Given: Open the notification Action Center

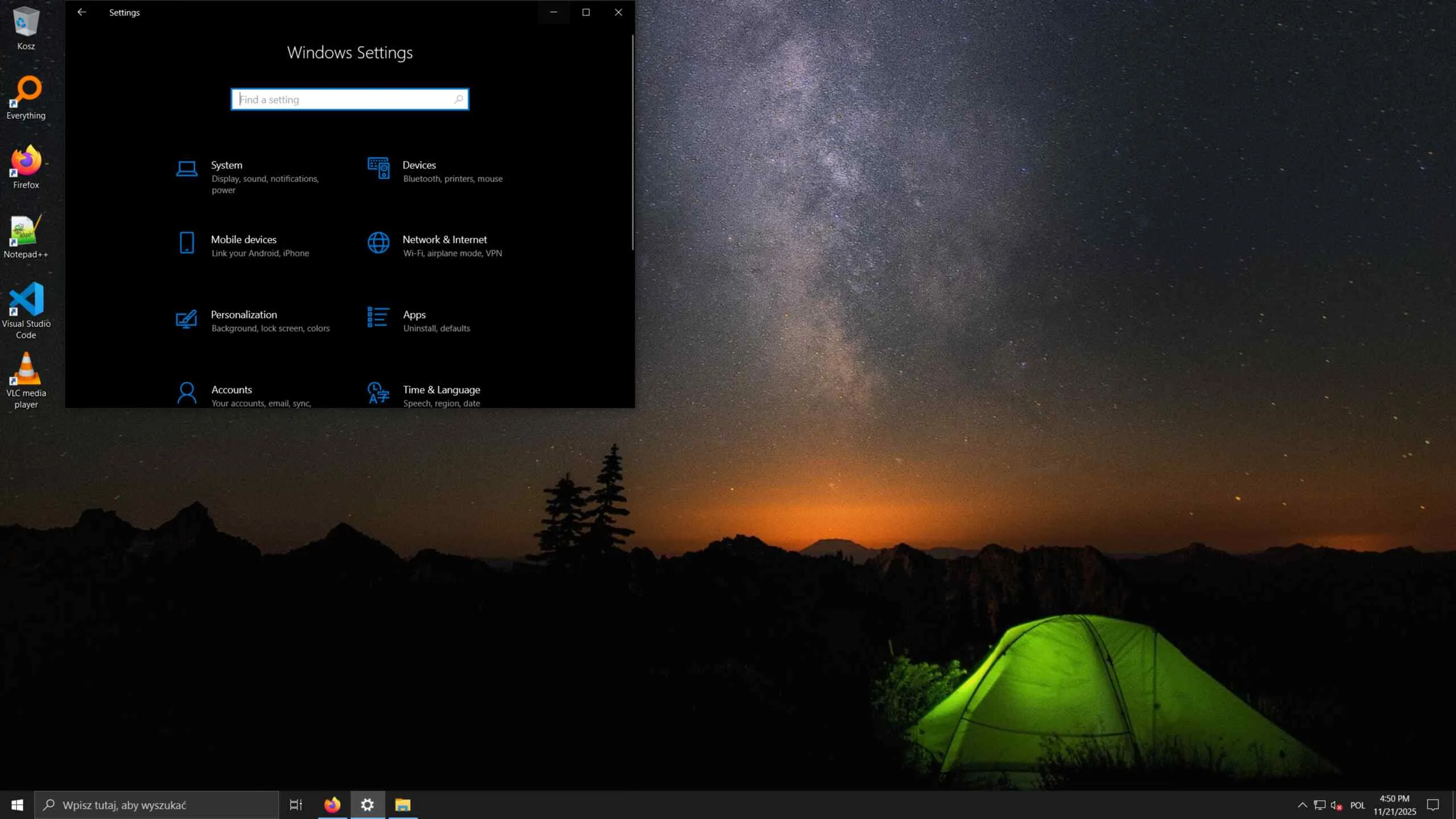Looking at the screenshot, I should coord(1433,805).
